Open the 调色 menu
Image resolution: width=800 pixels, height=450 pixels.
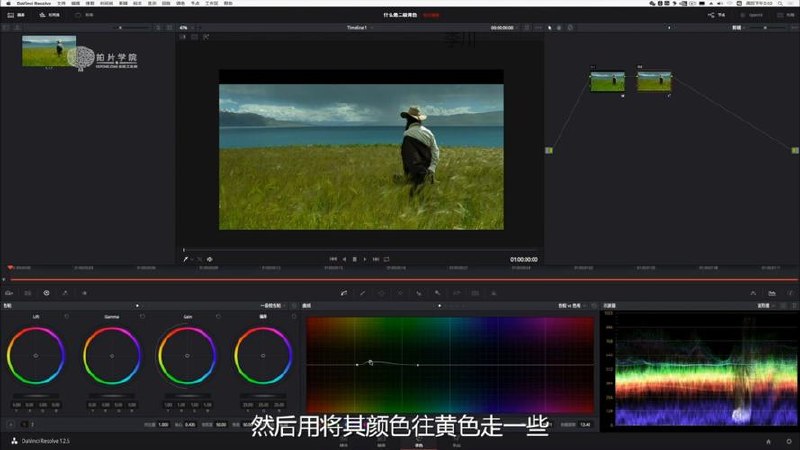click(x=181, y=3)
